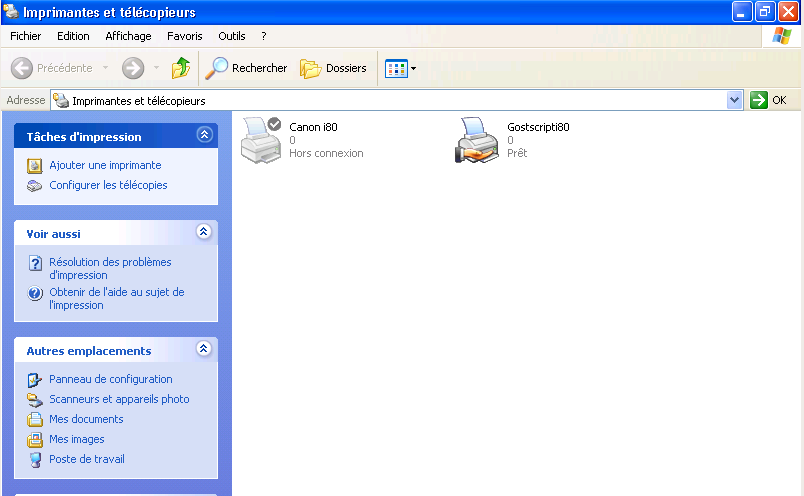Click inside the Adresse input field

coord(397,101)
